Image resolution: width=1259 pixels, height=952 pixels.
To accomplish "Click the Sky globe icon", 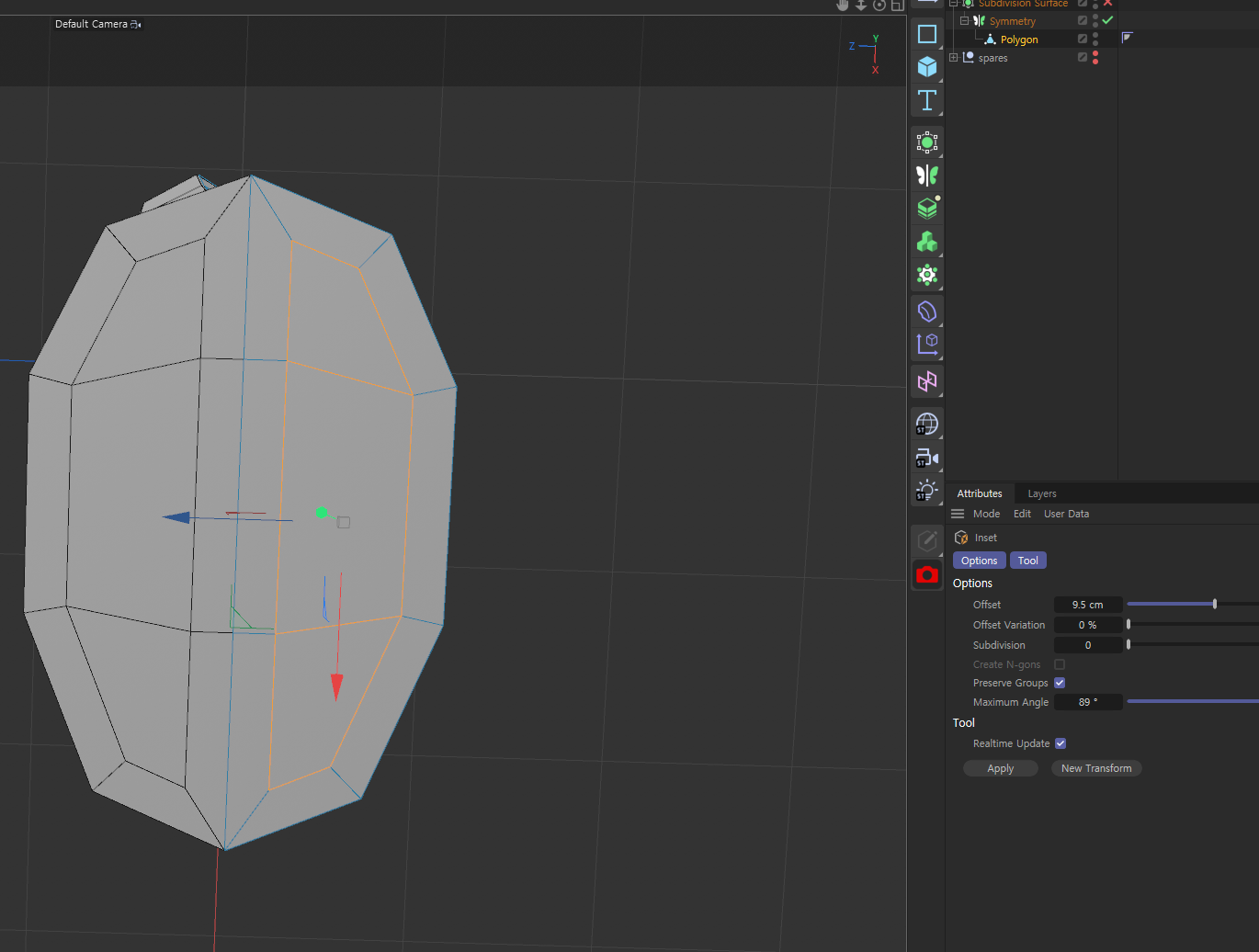I will pyautogui.click(x=927, y=424).
